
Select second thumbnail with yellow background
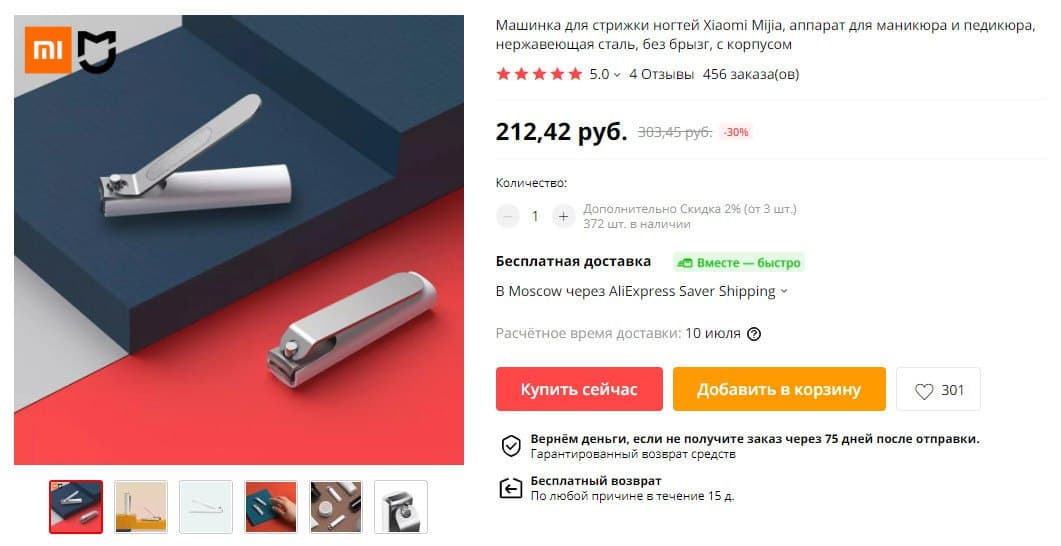click(141, 507)
